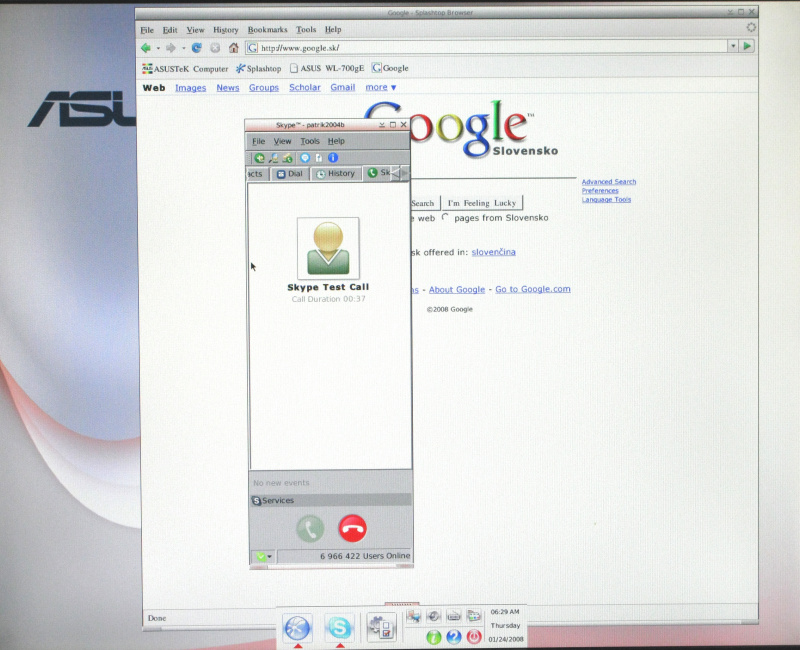The height and width of the screenshot is (650, 800).
Task: Switch Google to slovenčina language link
Action: pos(493,252)
